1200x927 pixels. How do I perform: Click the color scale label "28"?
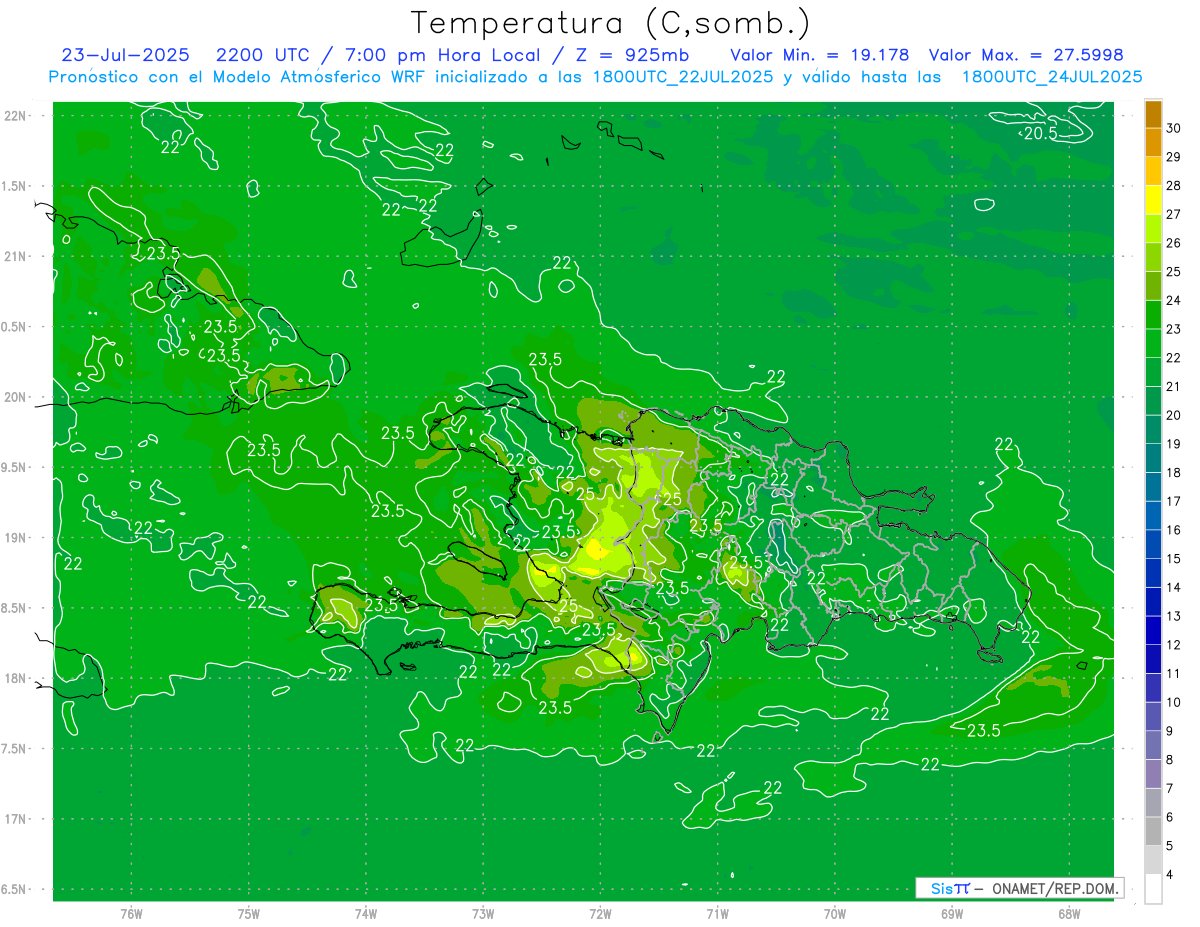(1173, 185)
